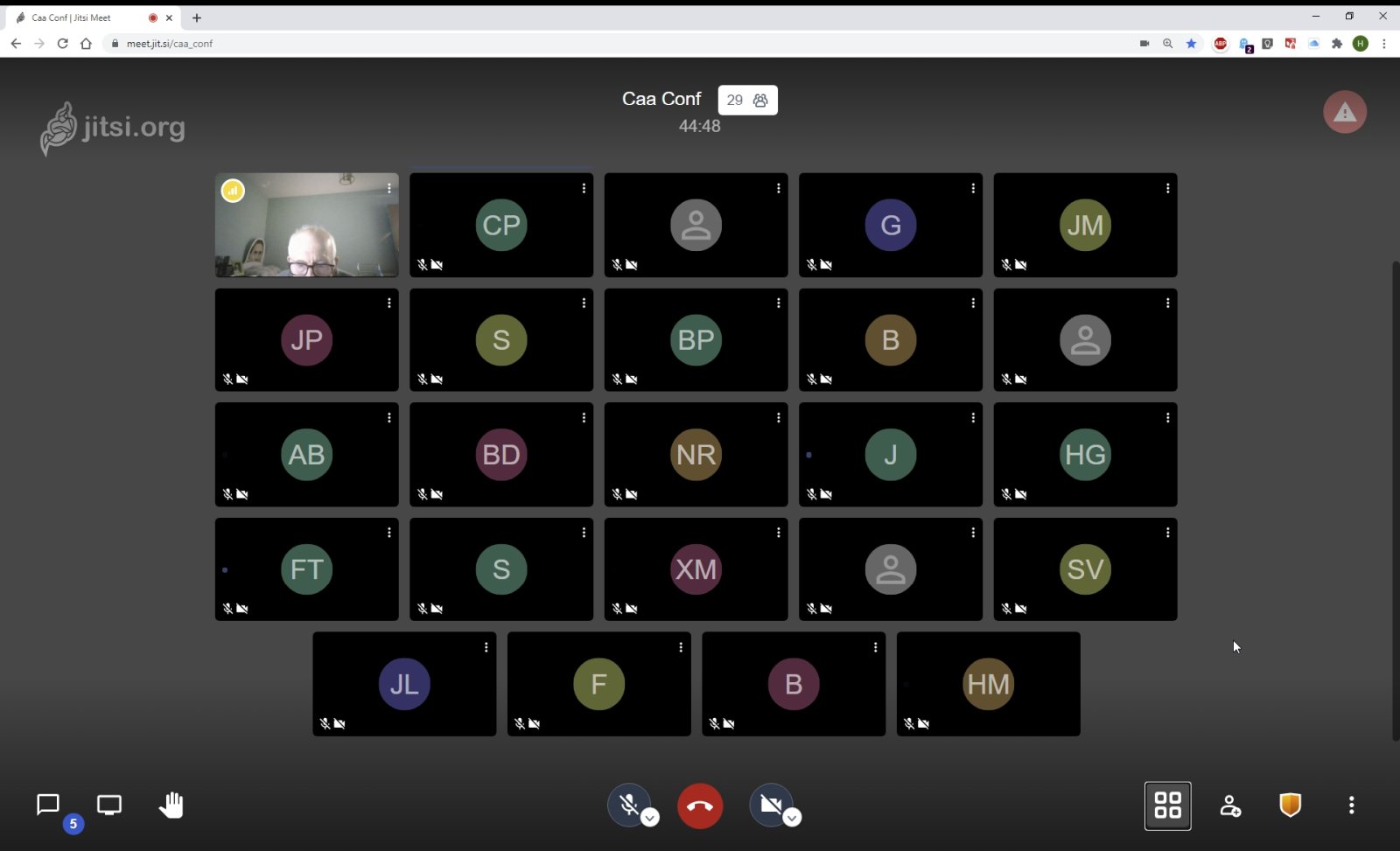Select the live video participant thumbnail
This screenshot has height=851, width=1400.
tap(306, 225)
